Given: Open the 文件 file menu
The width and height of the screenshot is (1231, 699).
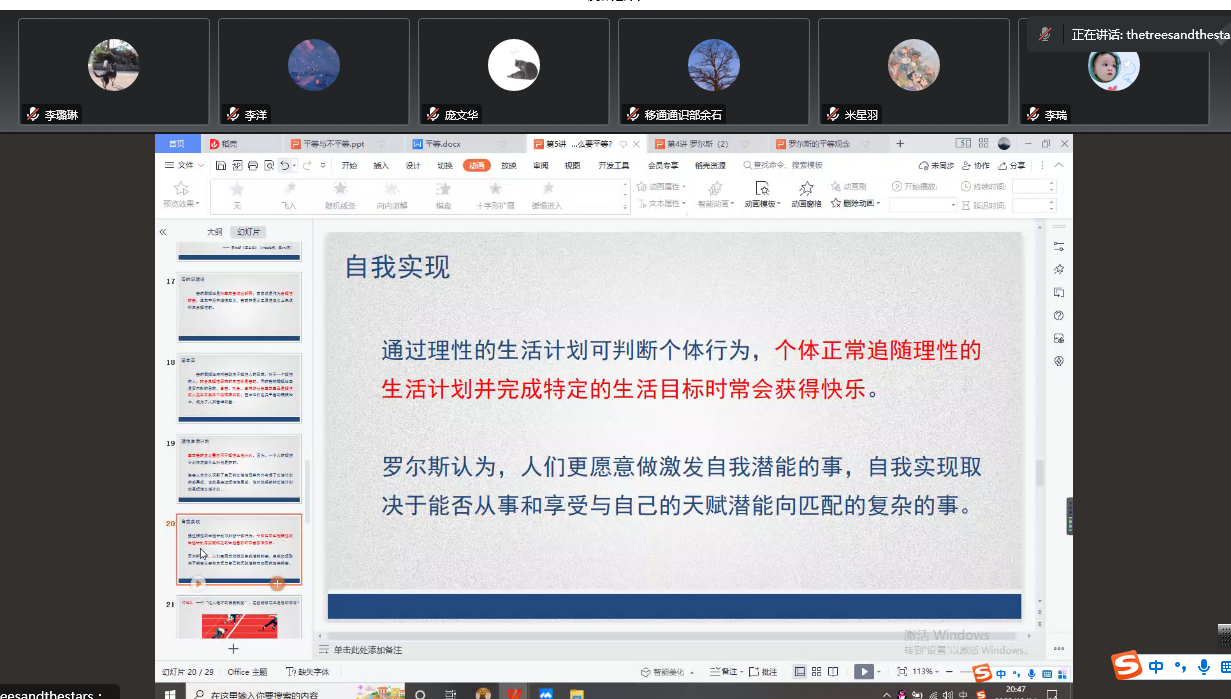Looking at the screenshot, I should pyautogui.click(x=184, y=165).
